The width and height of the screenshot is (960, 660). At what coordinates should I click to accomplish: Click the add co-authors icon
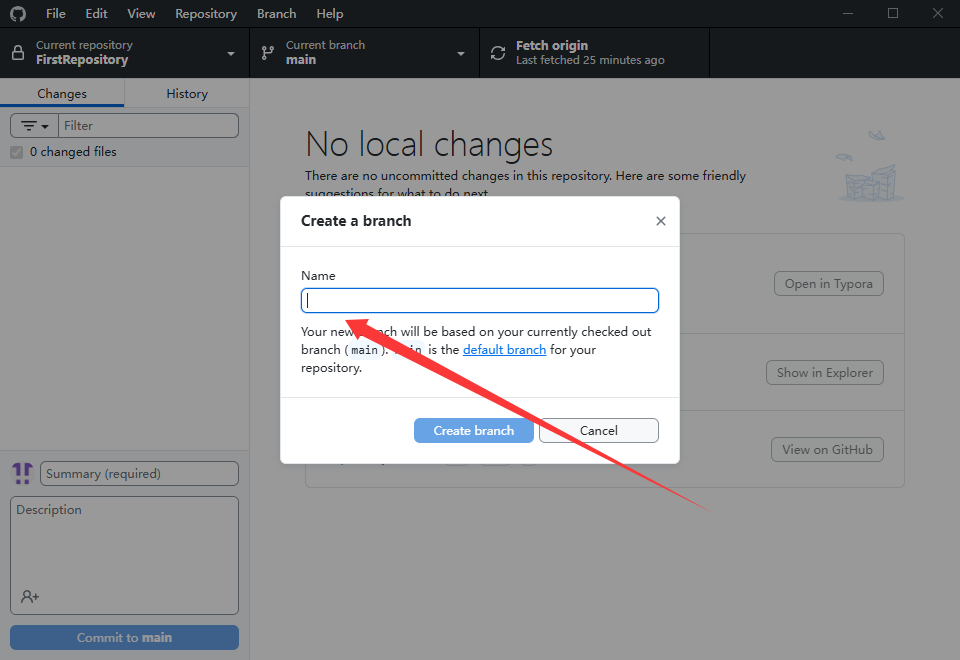[x=30, y=596]
